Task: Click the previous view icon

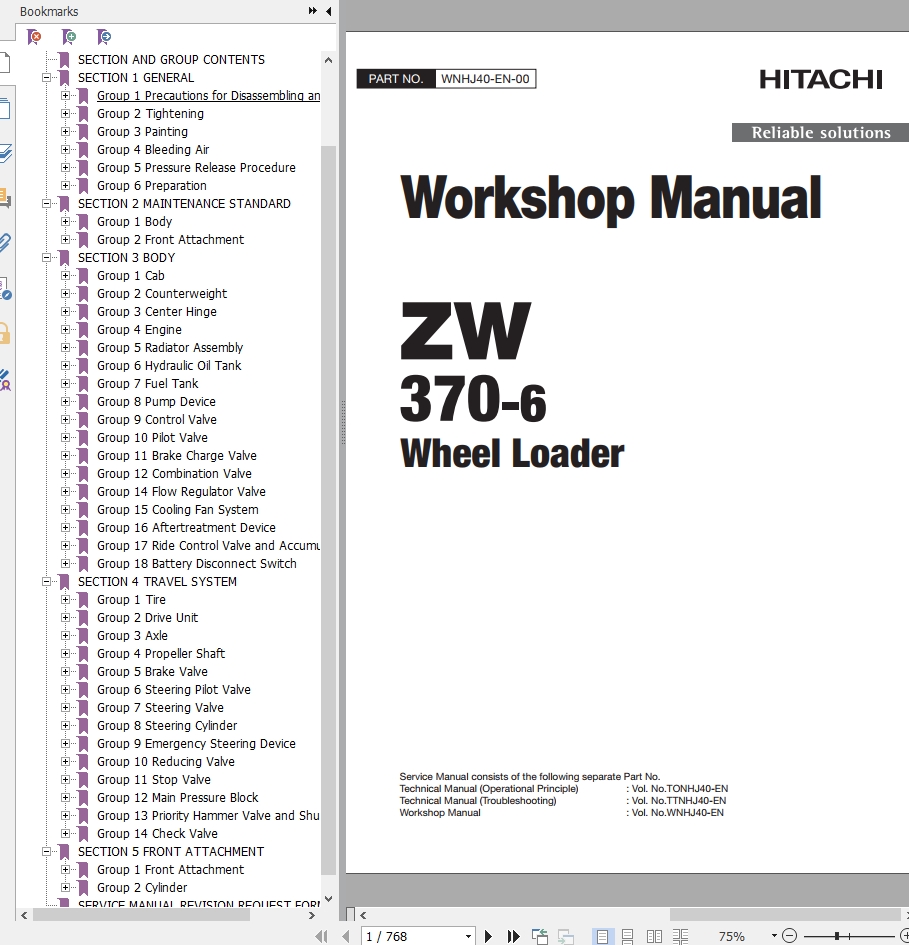Action: 539,936
